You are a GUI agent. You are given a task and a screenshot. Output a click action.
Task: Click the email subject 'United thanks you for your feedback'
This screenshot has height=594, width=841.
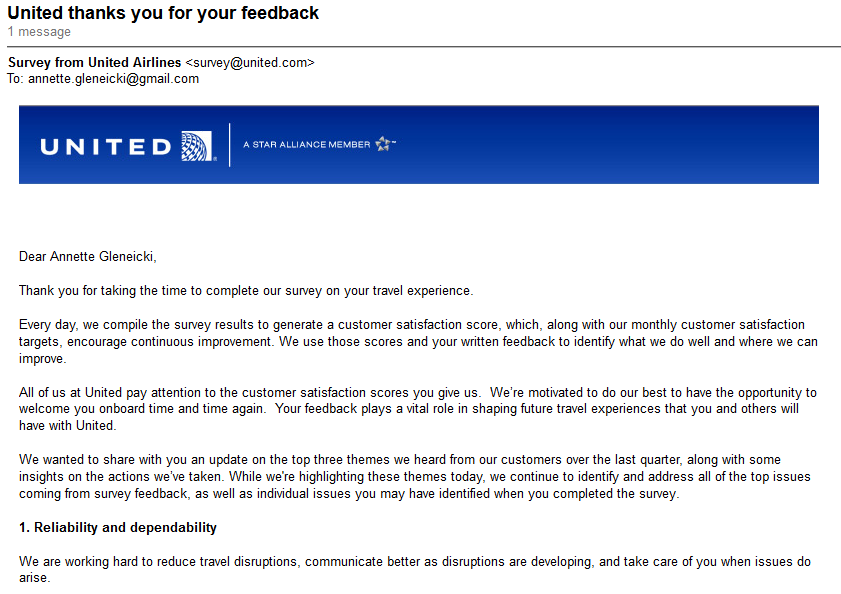(x=164, y=13)
